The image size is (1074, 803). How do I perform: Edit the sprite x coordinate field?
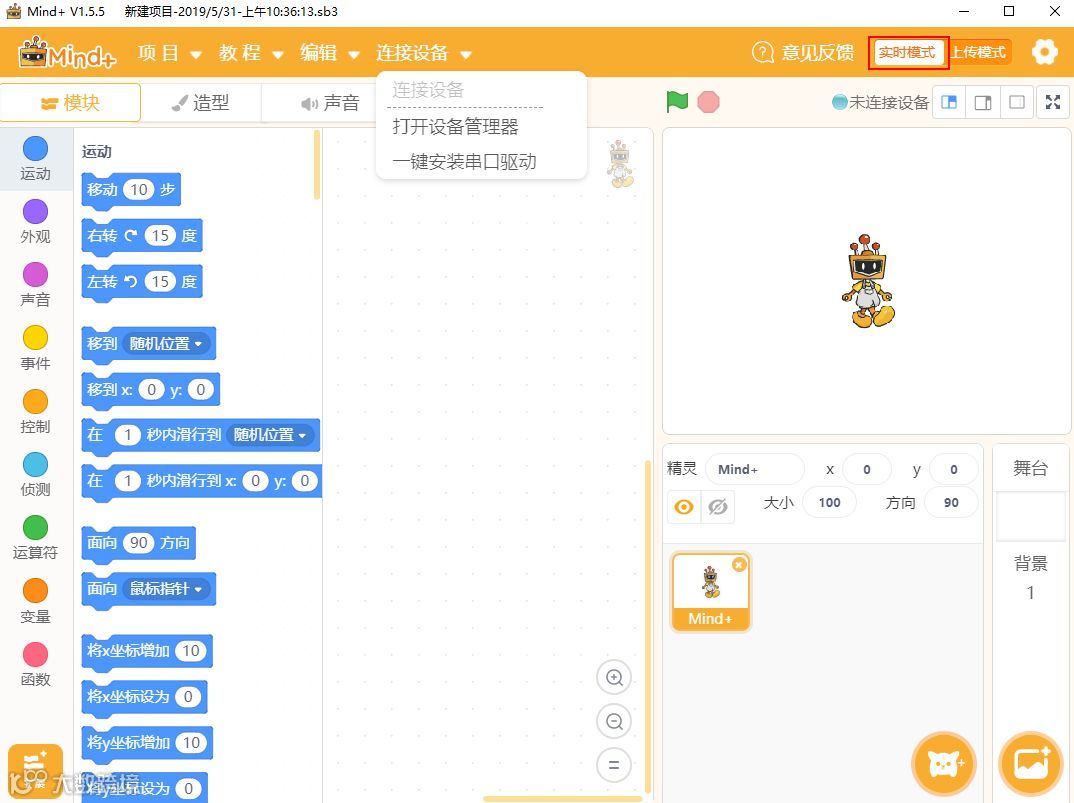(x=866, y=469)
